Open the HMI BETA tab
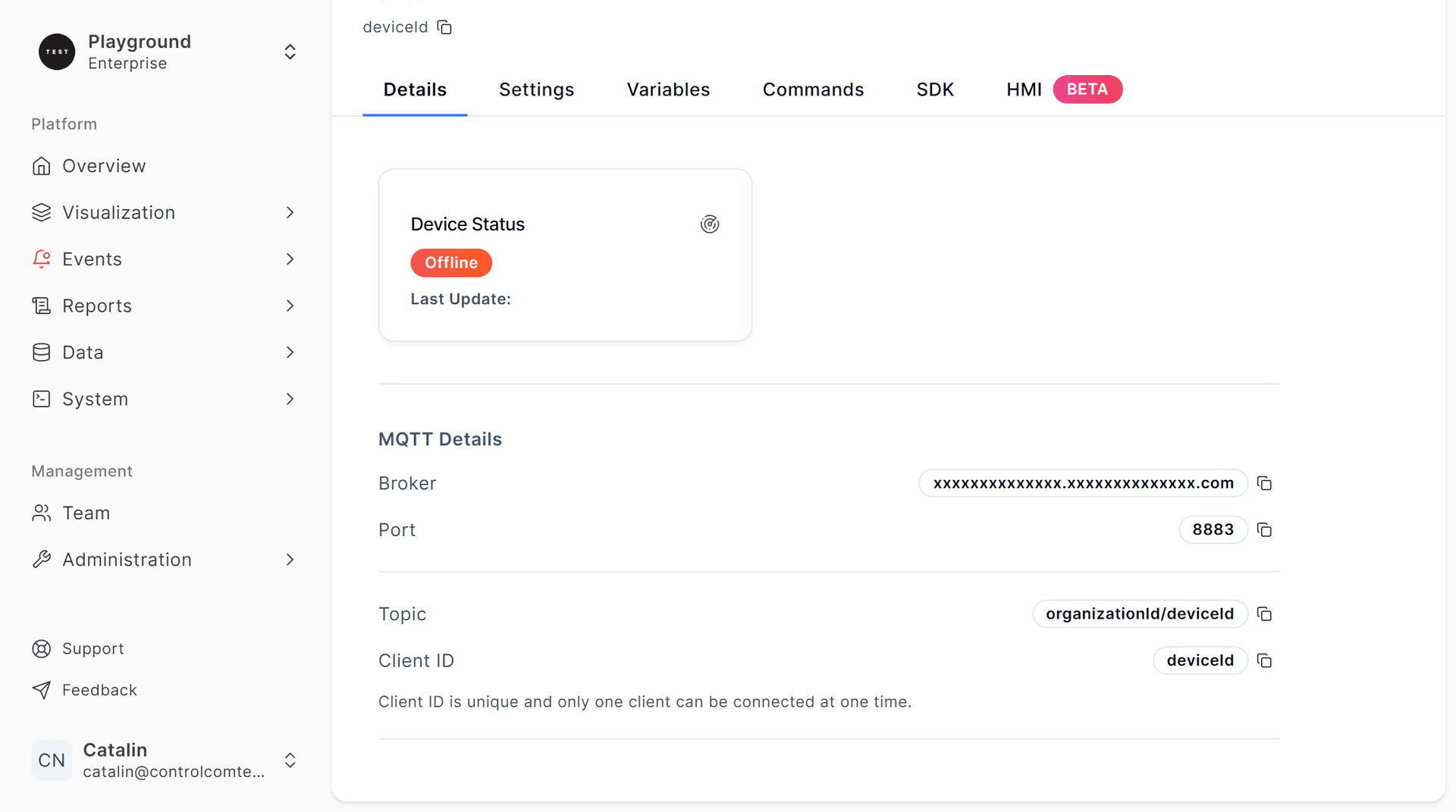The image size is (1456, 812). (x=1024, y=89)
